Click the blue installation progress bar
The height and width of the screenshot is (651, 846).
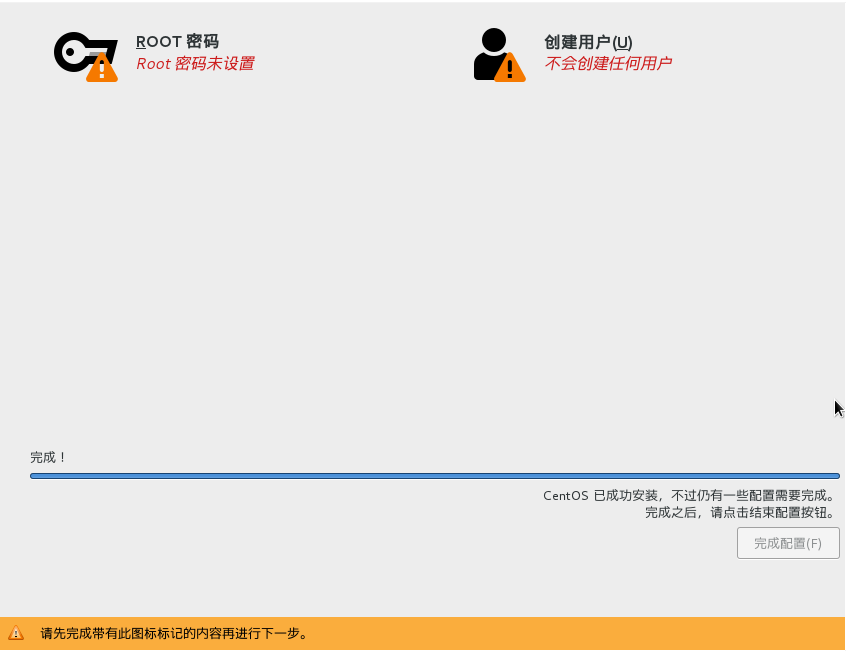[x=435, y=475]
